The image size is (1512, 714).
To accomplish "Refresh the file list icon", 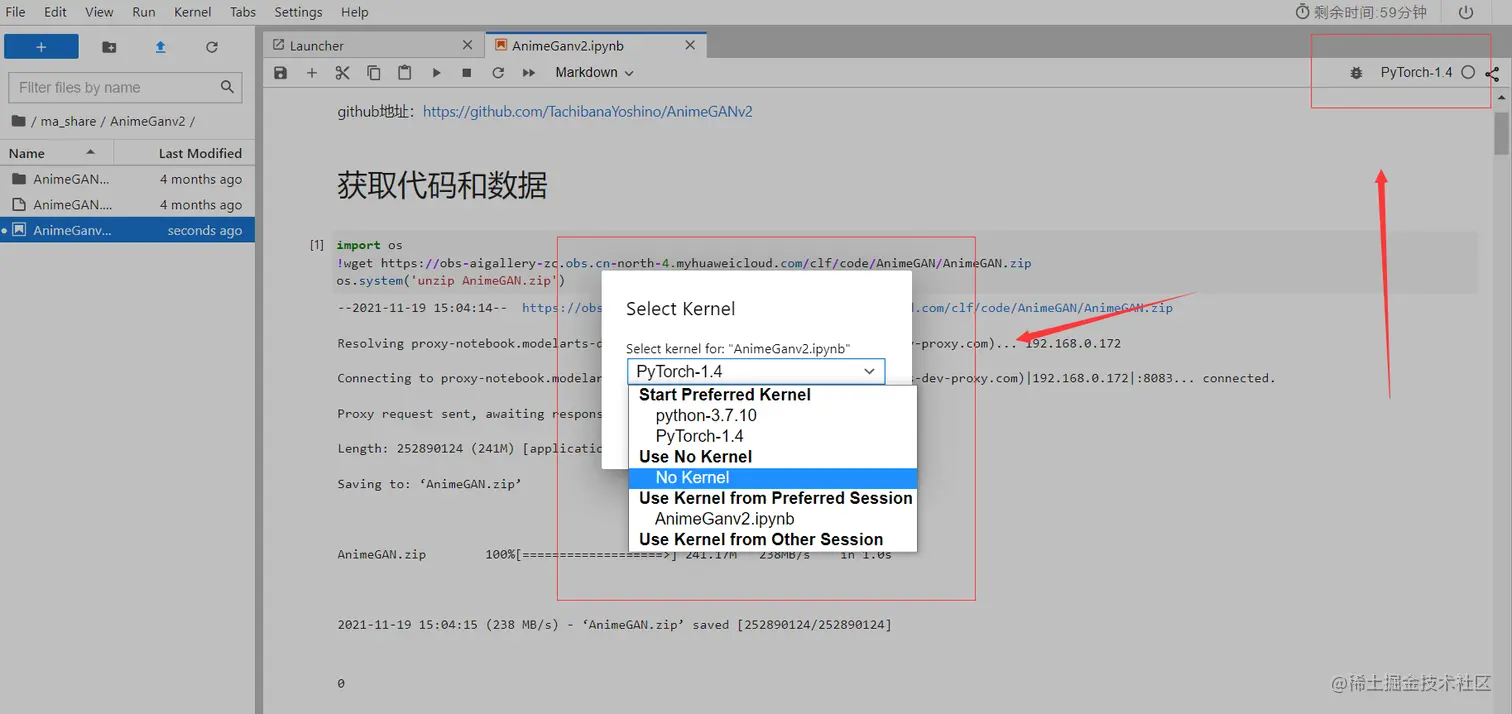I will click(211, 47).
